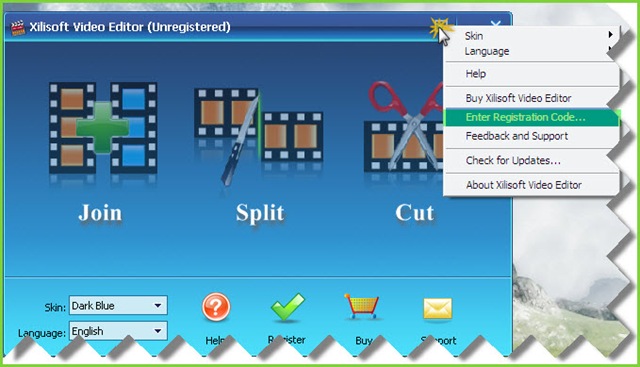Open the Skin dropdown showing Dark Blue
This screenshot has width=640, height=367.
pyautogui.click(x=118, y=305)
